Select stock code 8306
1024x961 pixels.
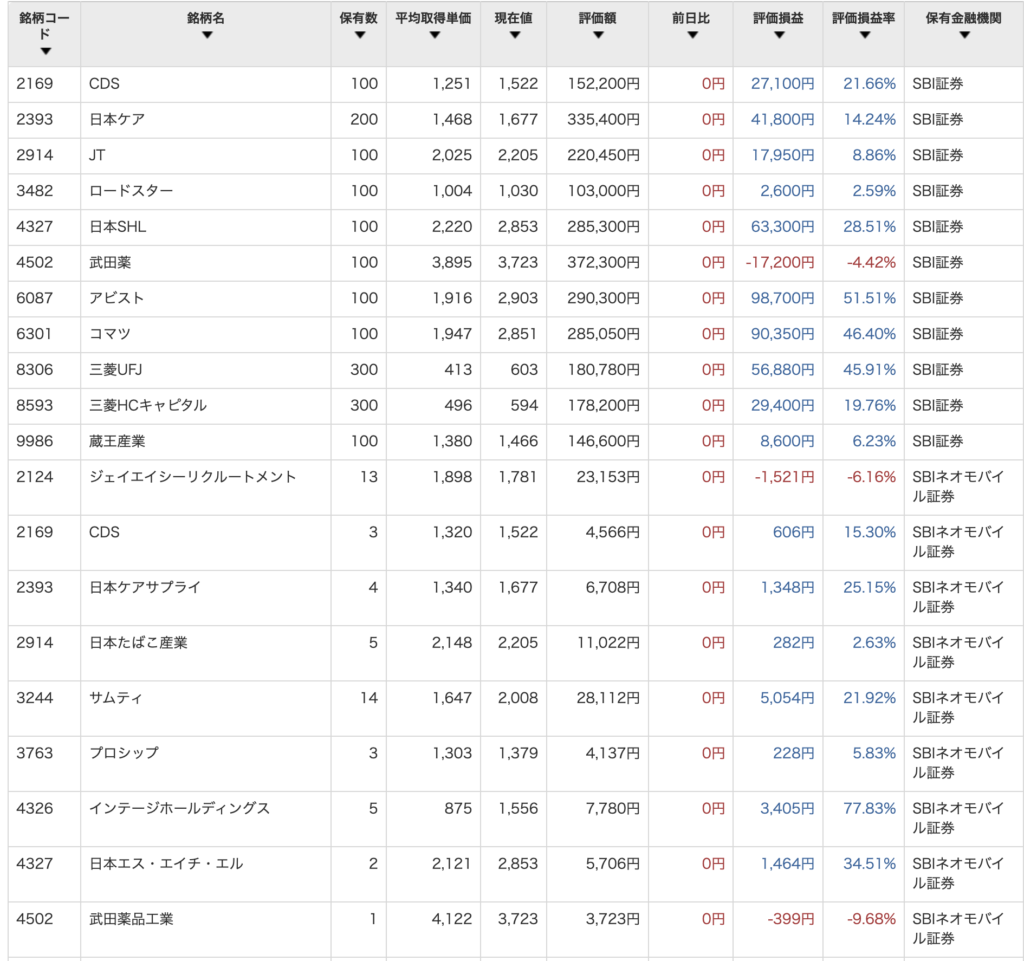[35, 370]
